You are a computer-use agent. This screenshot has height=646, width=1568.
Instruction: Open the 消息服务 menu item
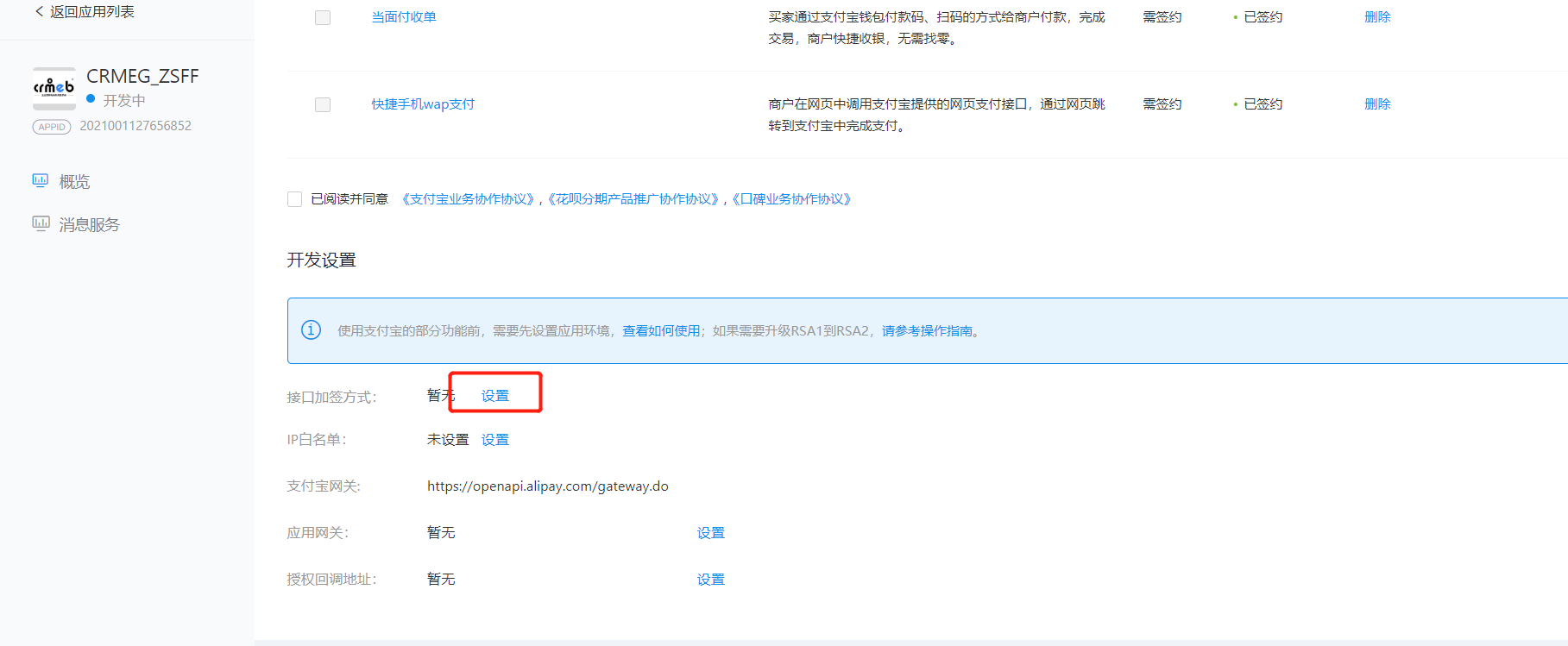(90, 224)
